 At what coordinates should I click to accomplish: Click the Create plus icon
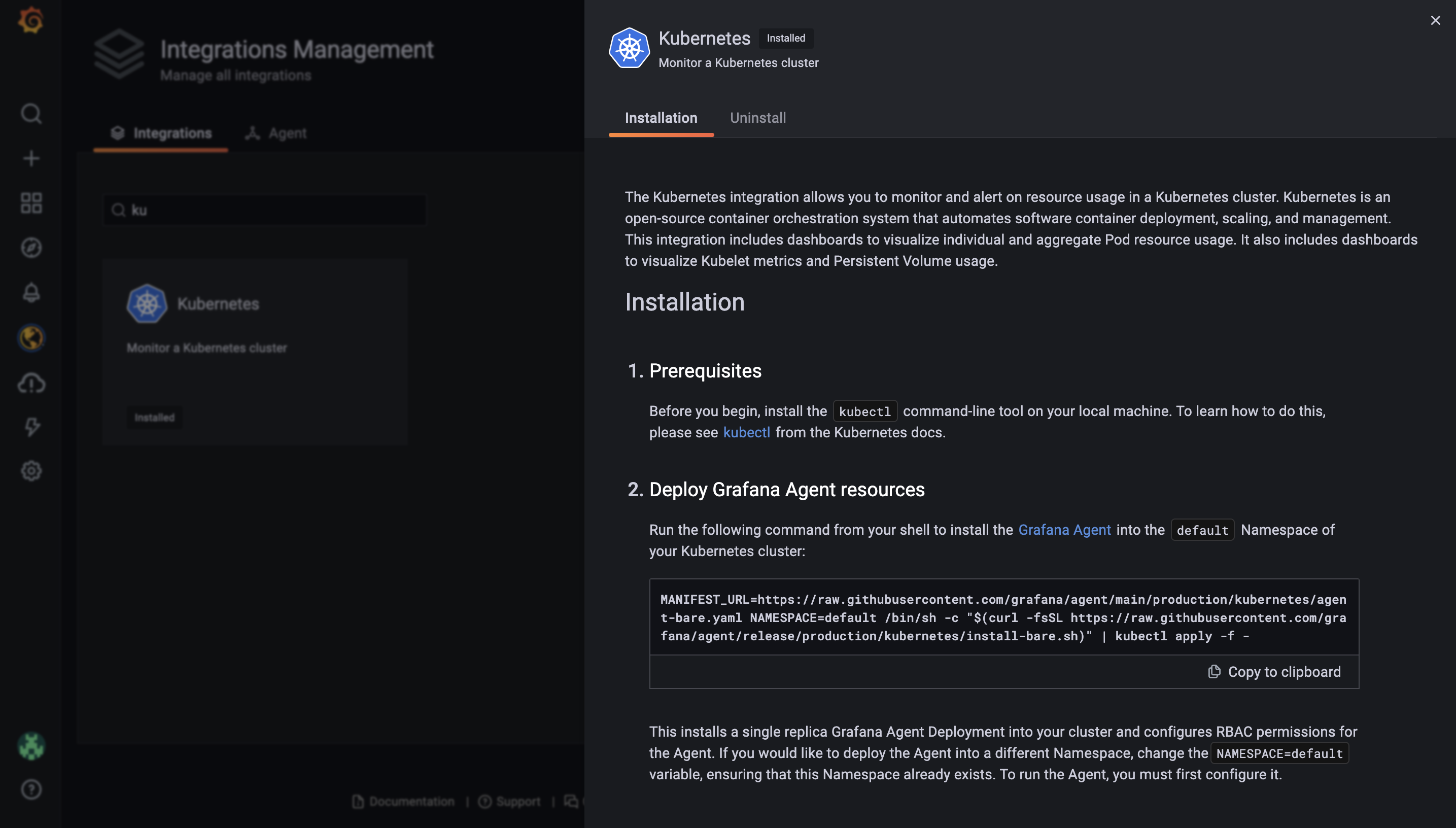coord(31,158)
